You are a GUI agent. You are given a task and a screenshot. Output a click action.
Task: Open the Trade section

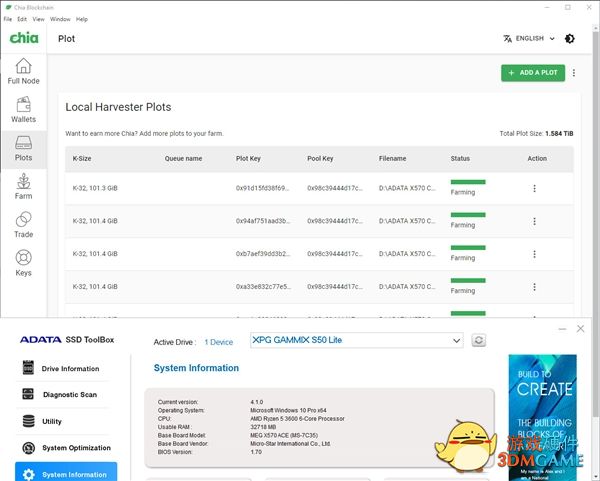pos(23,225)
